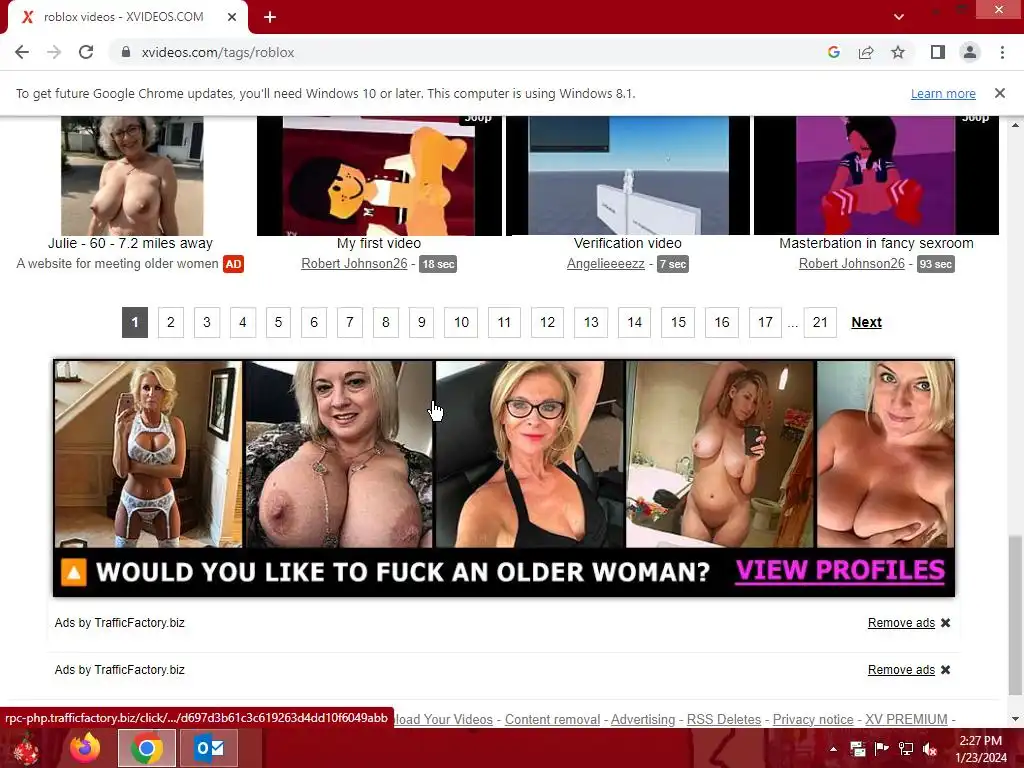This screenshot has height=768, width=1024.
Task: Click the vertical scrollbar thumb
Action: pos(1016,615)
